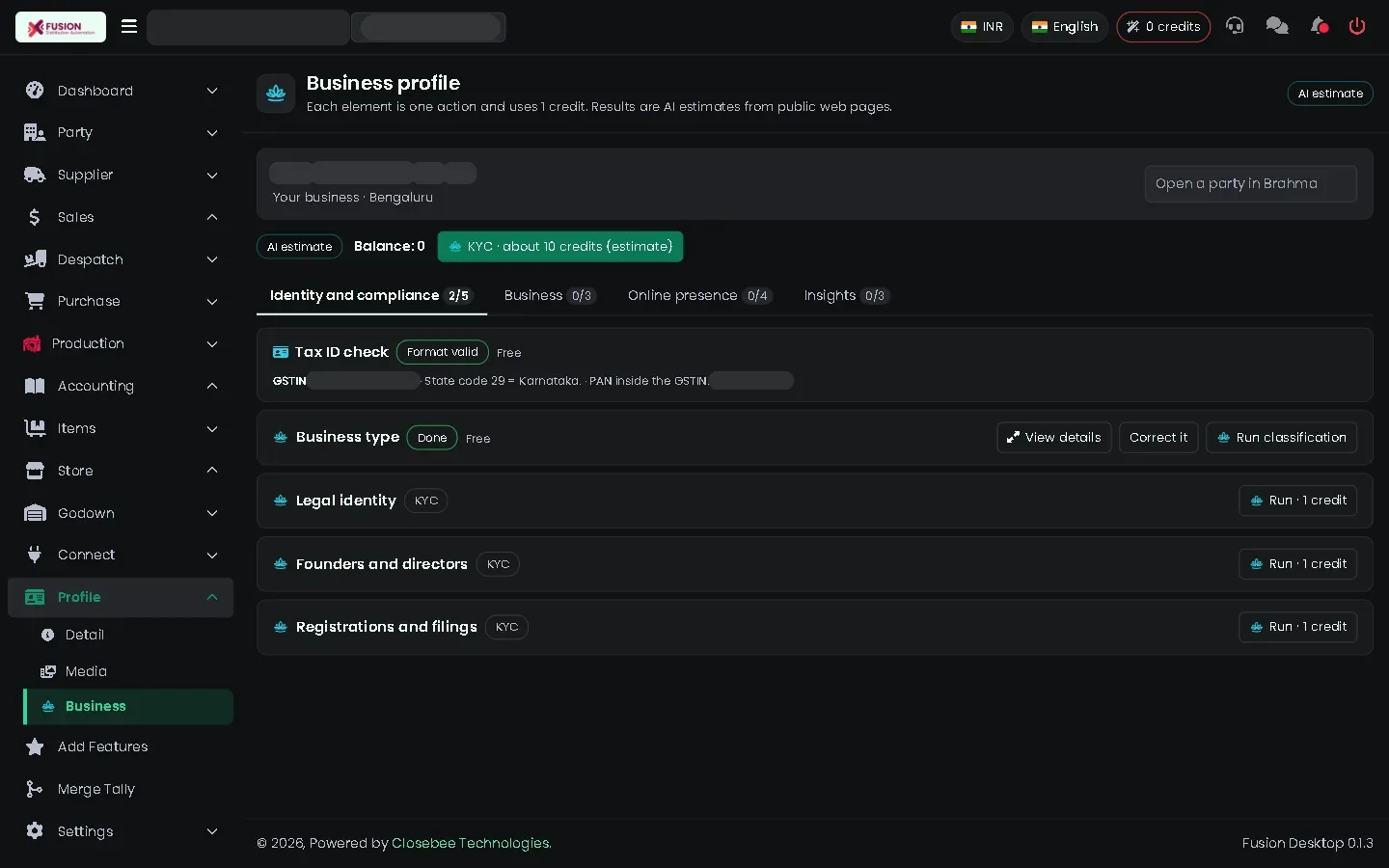Screen dimensions: 1389x868
Task: Click the Accounting book icon
Action: (35, 386)
